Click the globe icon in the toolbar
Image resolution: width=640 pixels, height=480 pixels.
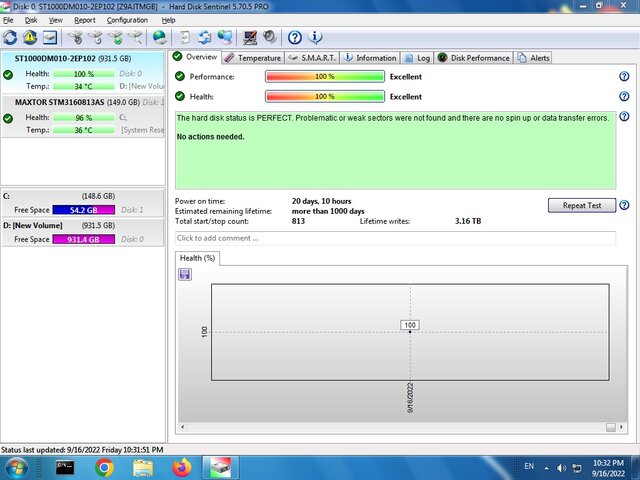(x=160, y=37)
